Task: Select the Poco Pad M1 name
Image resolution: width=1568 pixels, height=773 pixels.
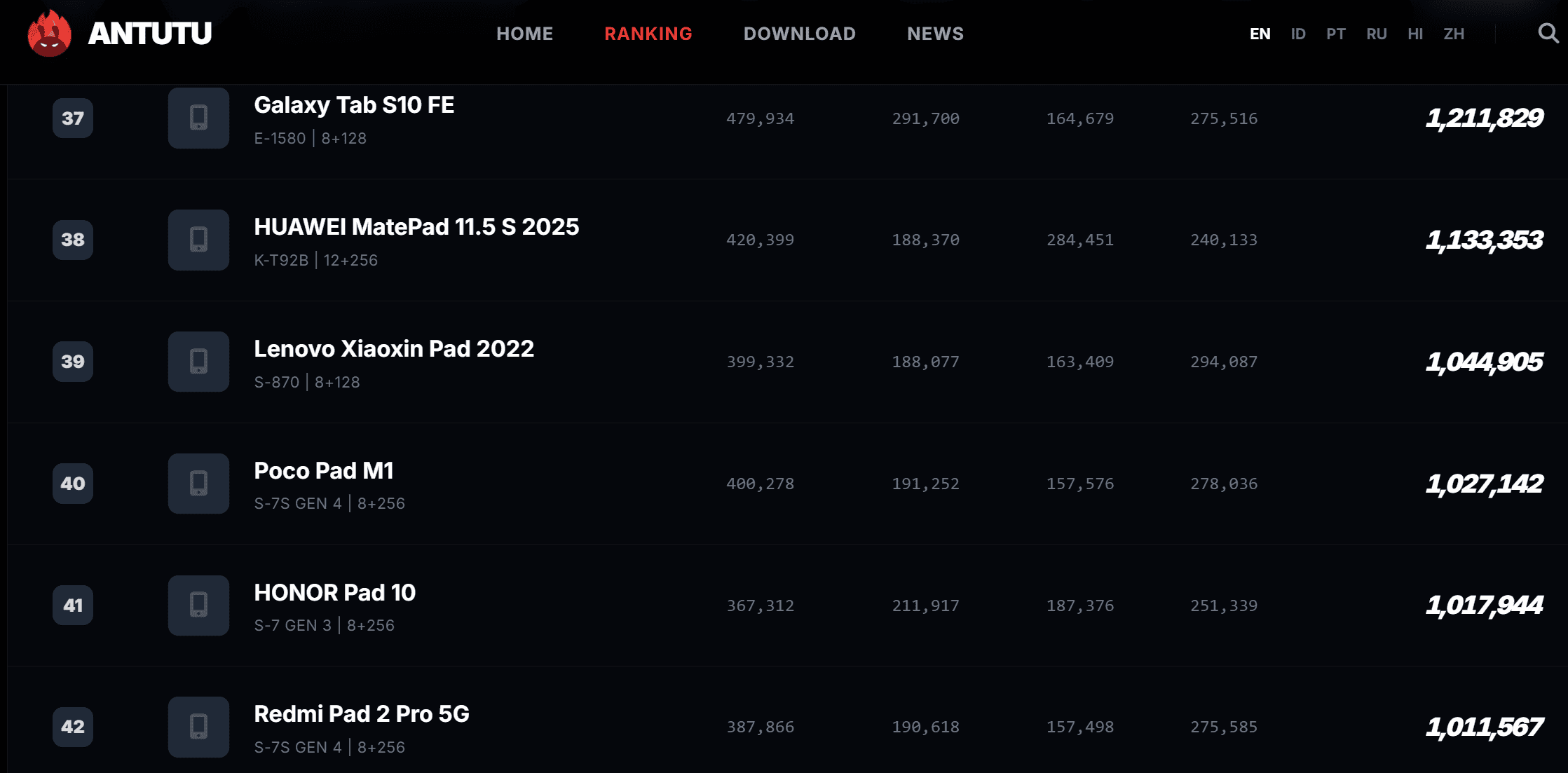Action: (x=324, y=471)
